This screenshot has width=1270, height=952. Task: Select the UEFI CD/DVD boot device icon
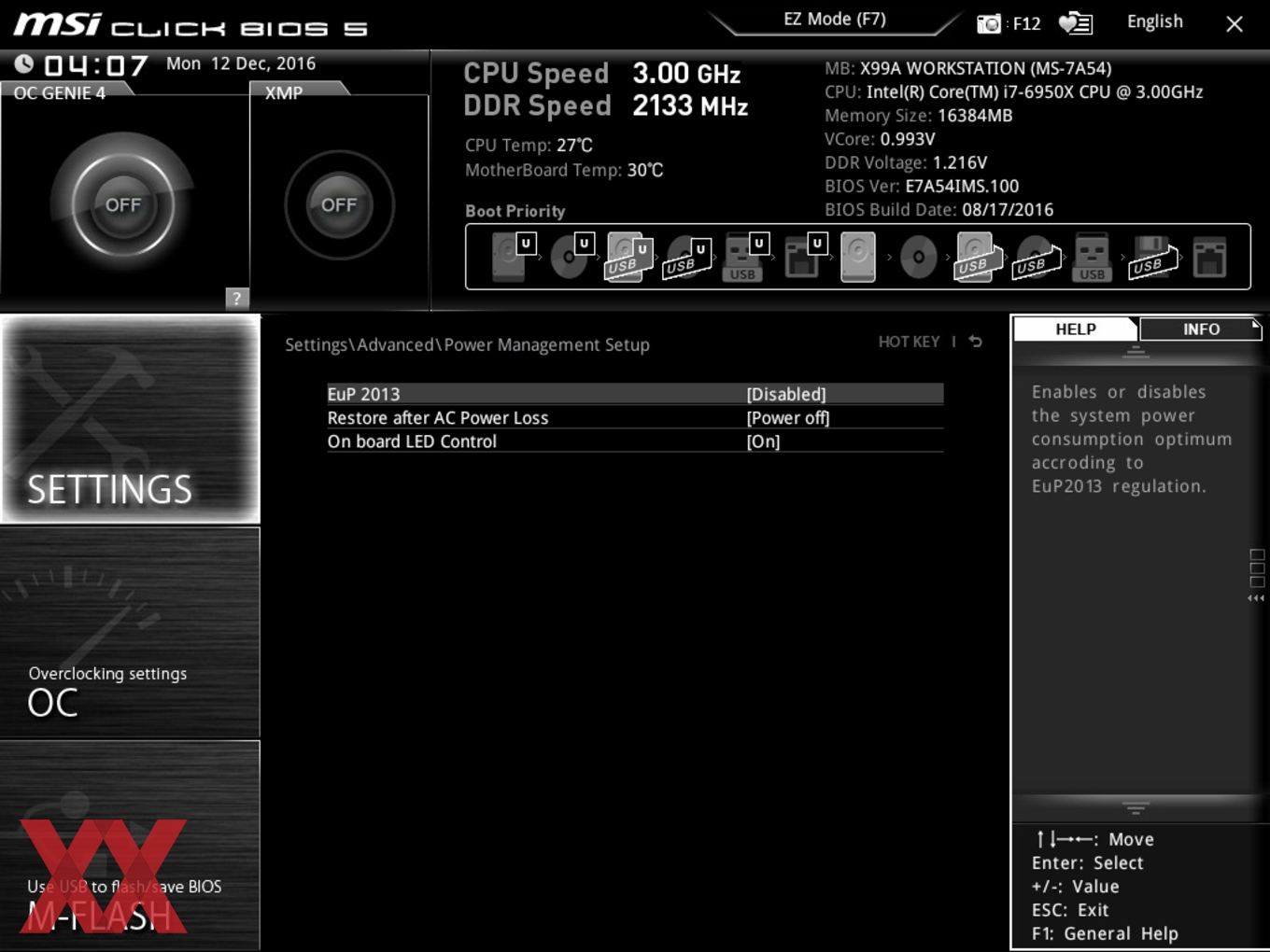pos(571,257)
